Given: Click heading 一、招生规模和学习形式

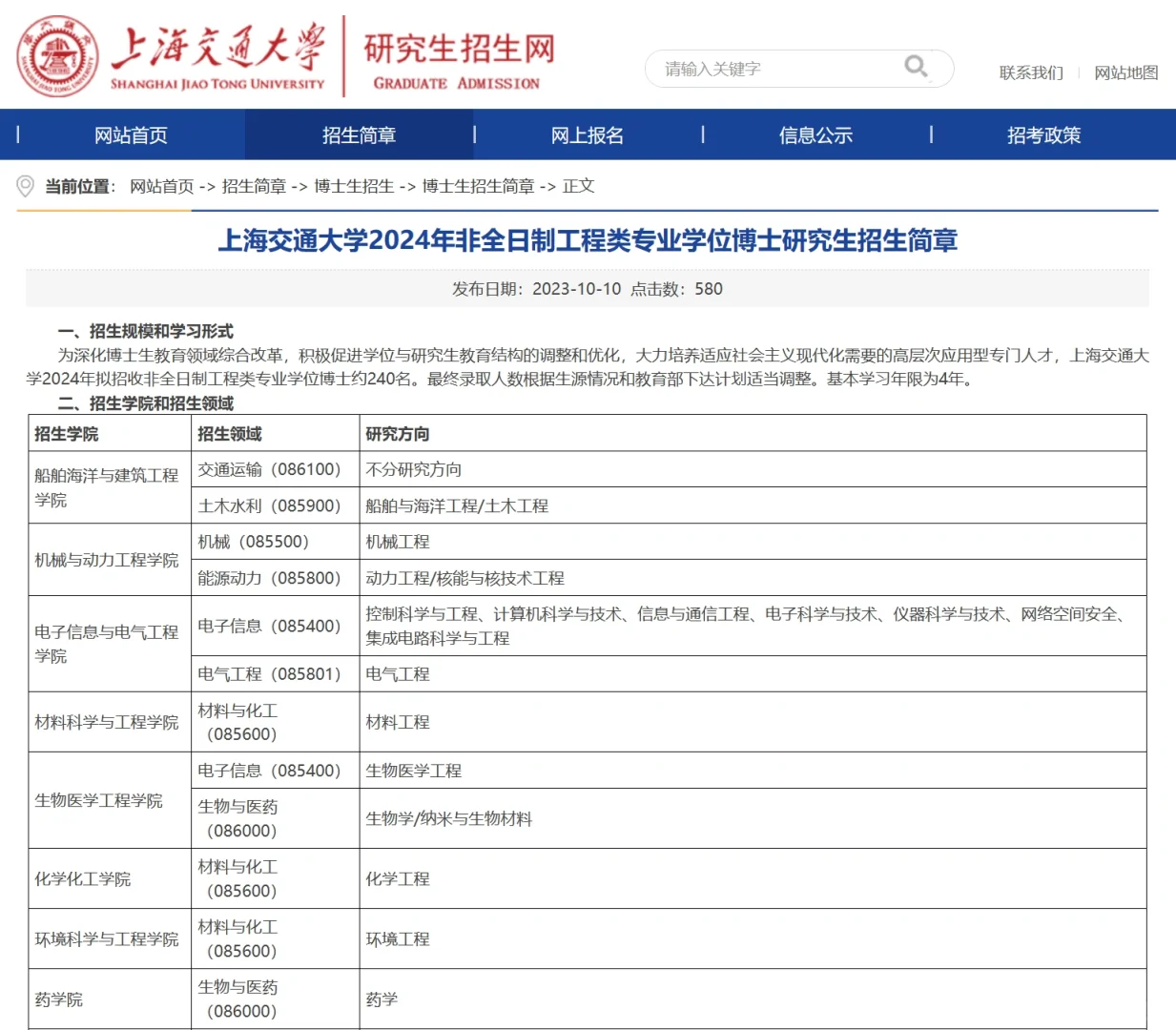Looking at the screenshot, I should click(x=145, y=331).
